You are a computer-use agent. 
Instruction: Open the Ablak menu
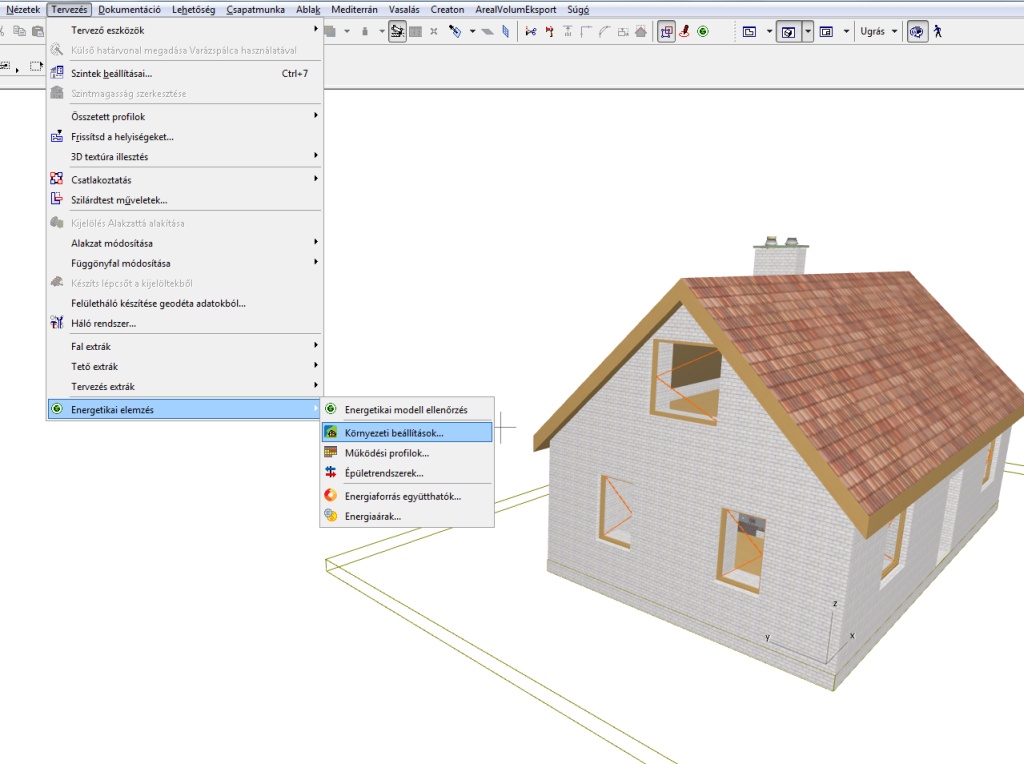(x=308, y=10)
